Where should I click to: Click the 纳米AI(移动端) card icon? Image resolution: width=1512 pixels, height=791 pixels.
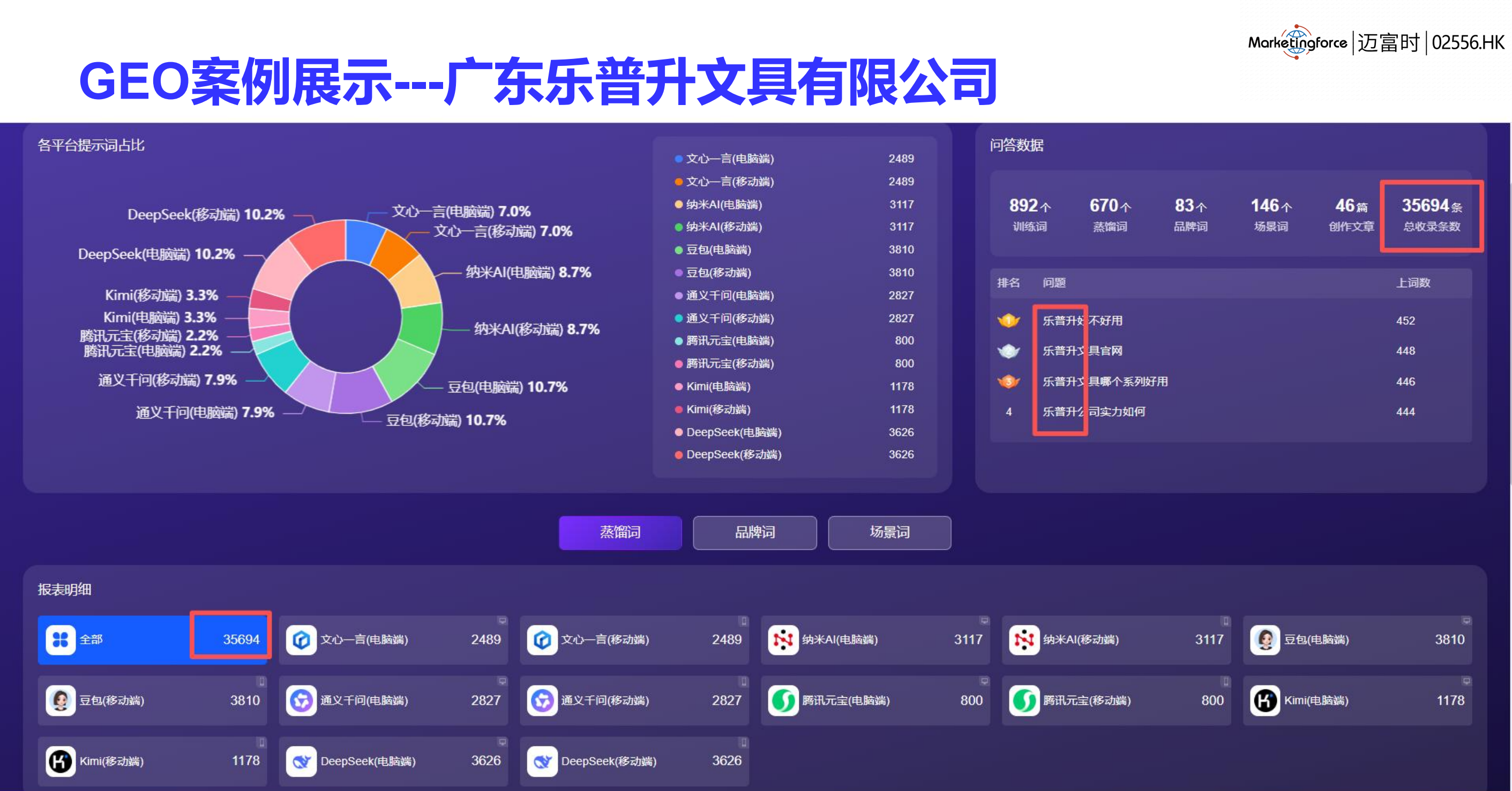pos(1024,639)
